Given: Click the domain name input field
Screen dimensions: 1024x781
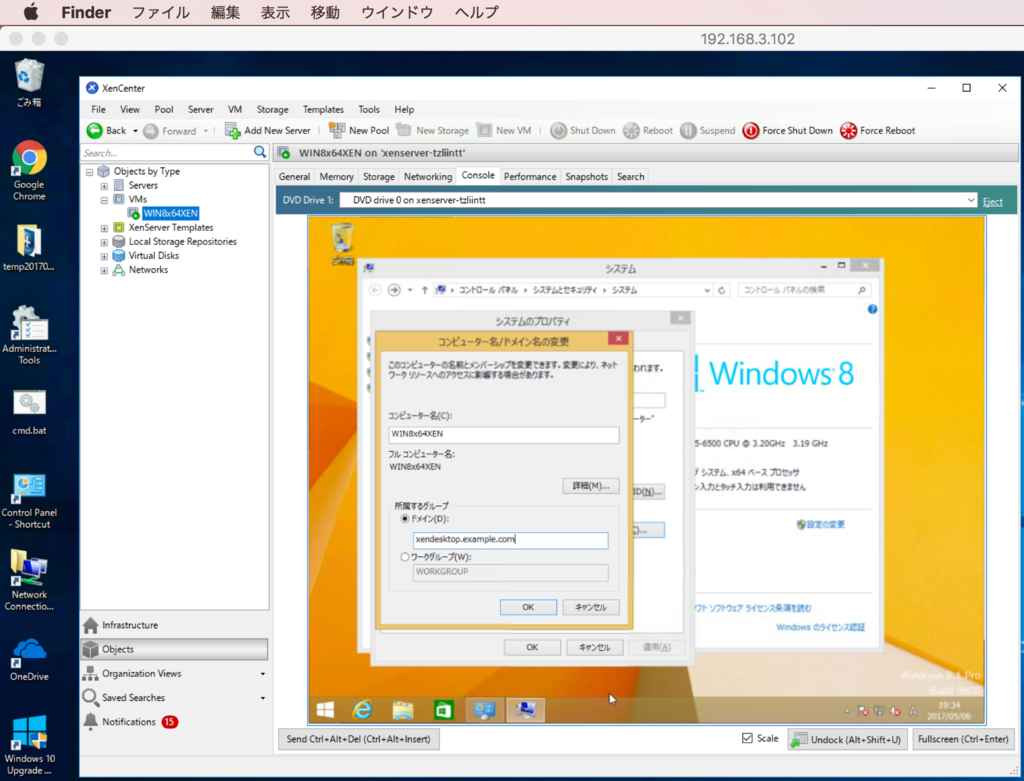Looking at the screenshot, I should pyautogui.click(x=510, y=539).
